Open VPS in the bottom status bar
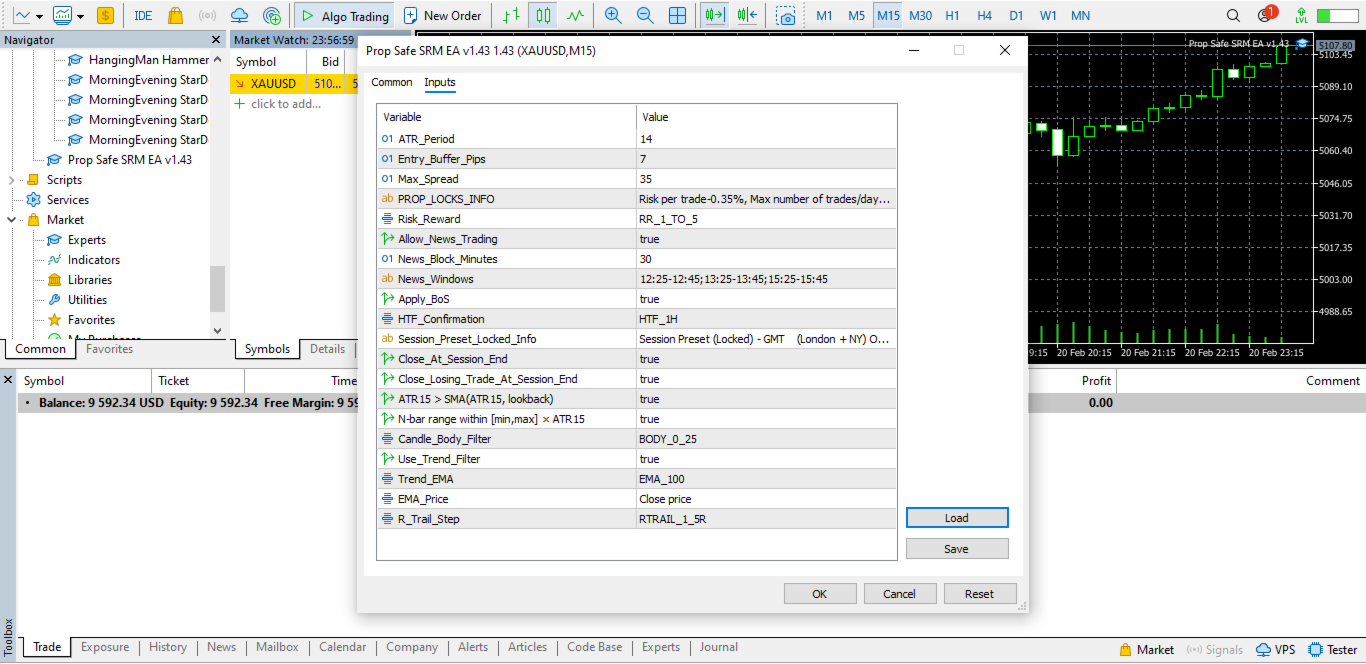The image size is (1366, 664). pyautogui.click(x=1276, y=650)
